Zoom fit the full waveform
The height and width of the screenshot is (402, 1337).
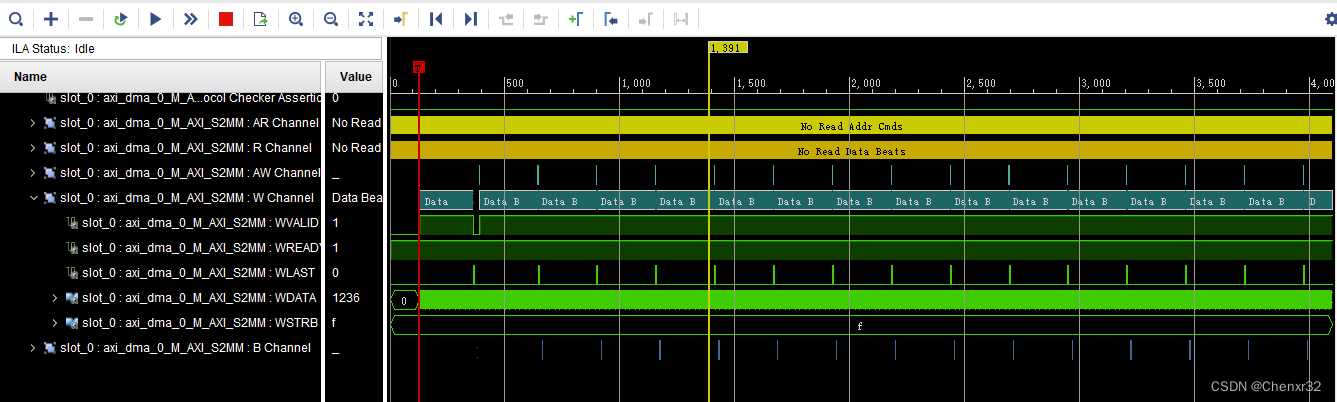click(366, 18)
